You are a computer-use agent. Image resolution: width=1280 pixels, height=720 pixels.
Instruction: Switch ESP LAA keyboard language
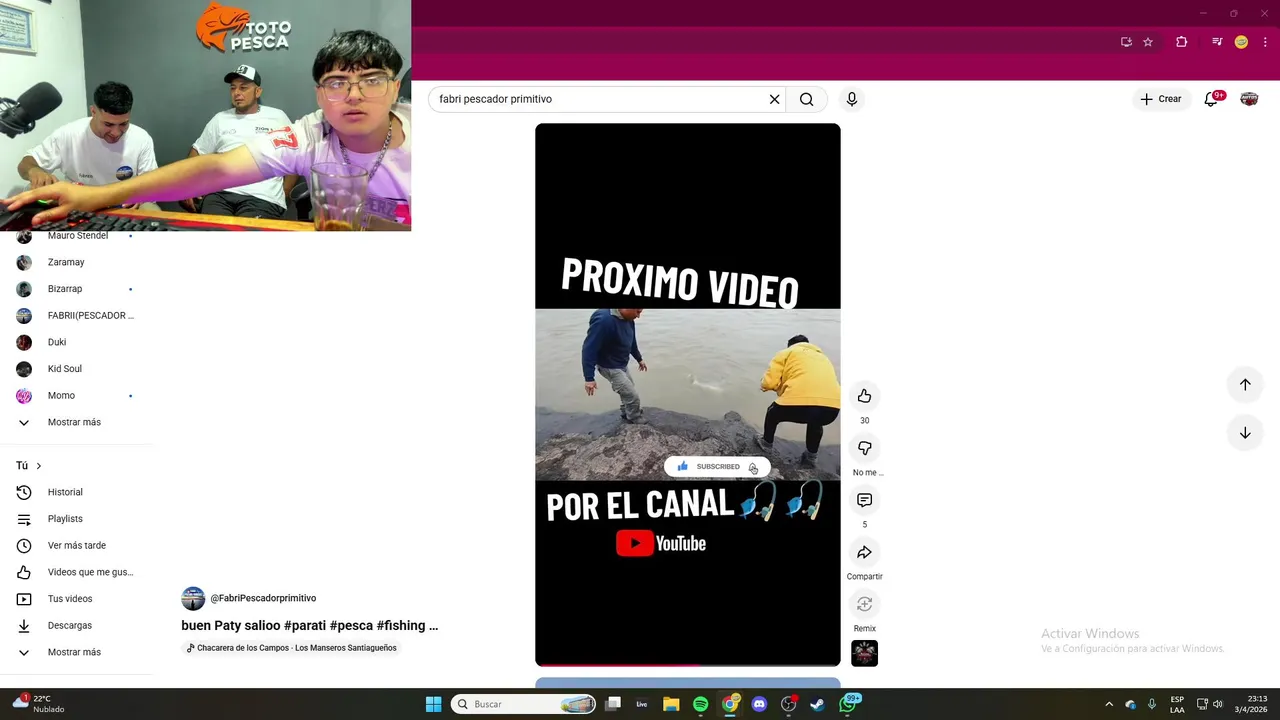pyautogui.click(x=1177, y=704)
